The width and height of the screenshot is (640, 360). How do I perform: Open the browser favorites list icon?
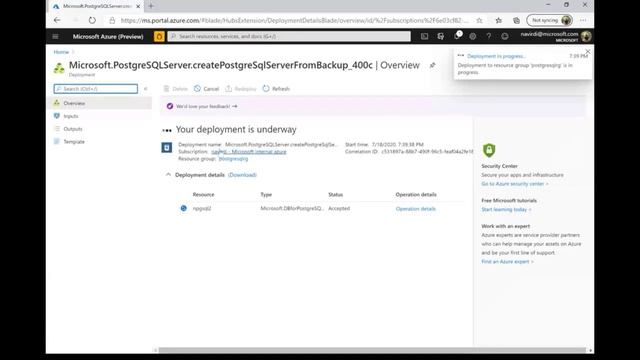(x=499, y=20)
